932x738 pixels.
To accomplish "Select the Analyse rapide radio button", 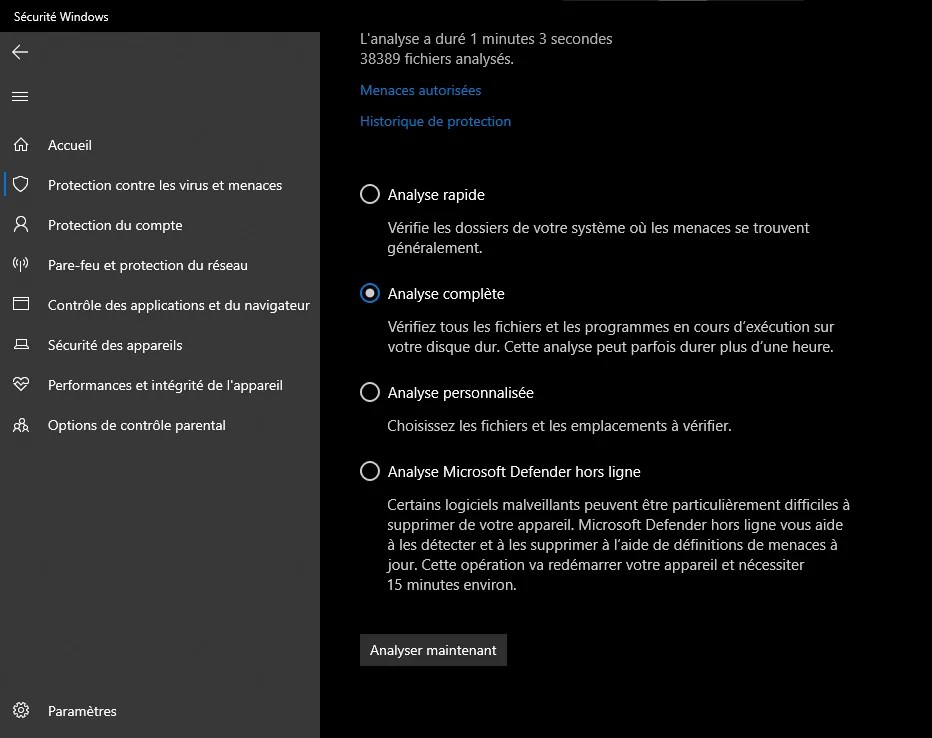I will point(369,194).
